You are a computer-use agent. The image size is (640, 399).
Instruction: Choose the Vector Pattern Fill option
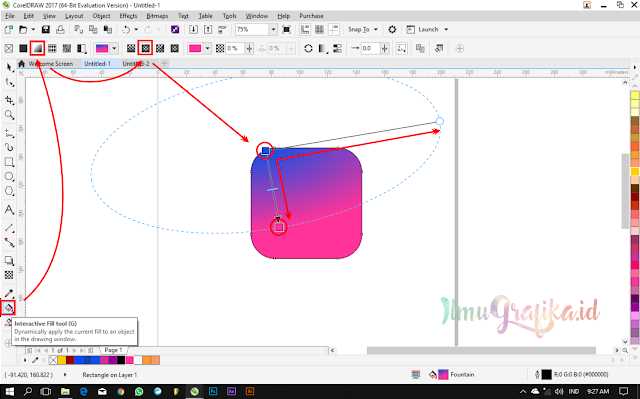(52, 49)
